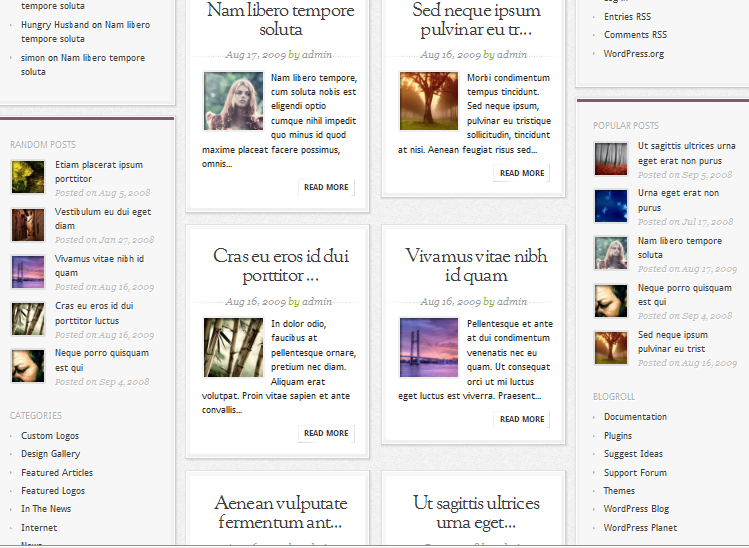The width and height of the screenshot is (749, 548).
Task: Click 'admin' author on Sed neque ipsum post
Action: [x=512, y=54]
